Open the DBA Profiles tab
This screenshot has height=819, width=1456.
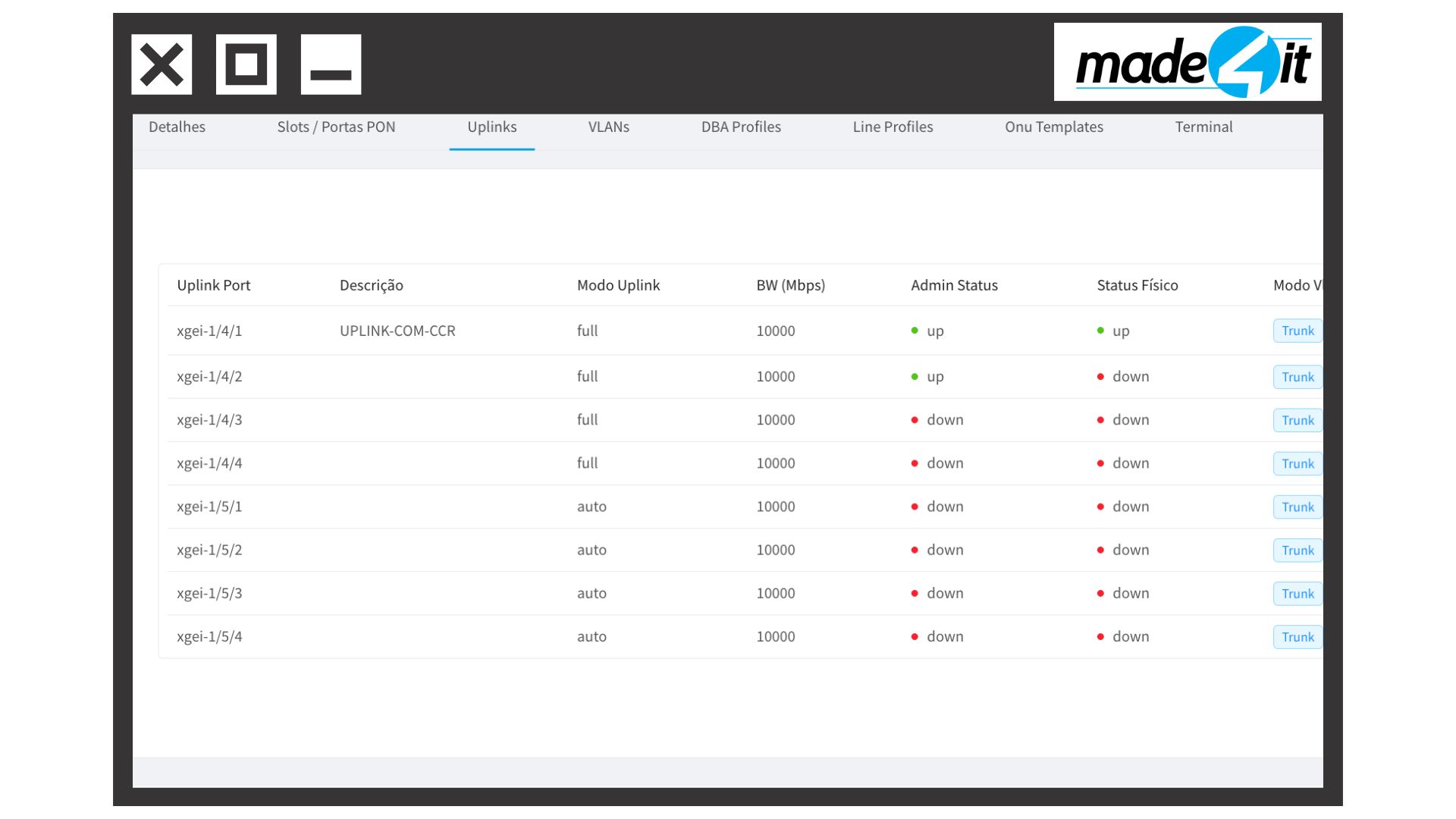[740, 127]
